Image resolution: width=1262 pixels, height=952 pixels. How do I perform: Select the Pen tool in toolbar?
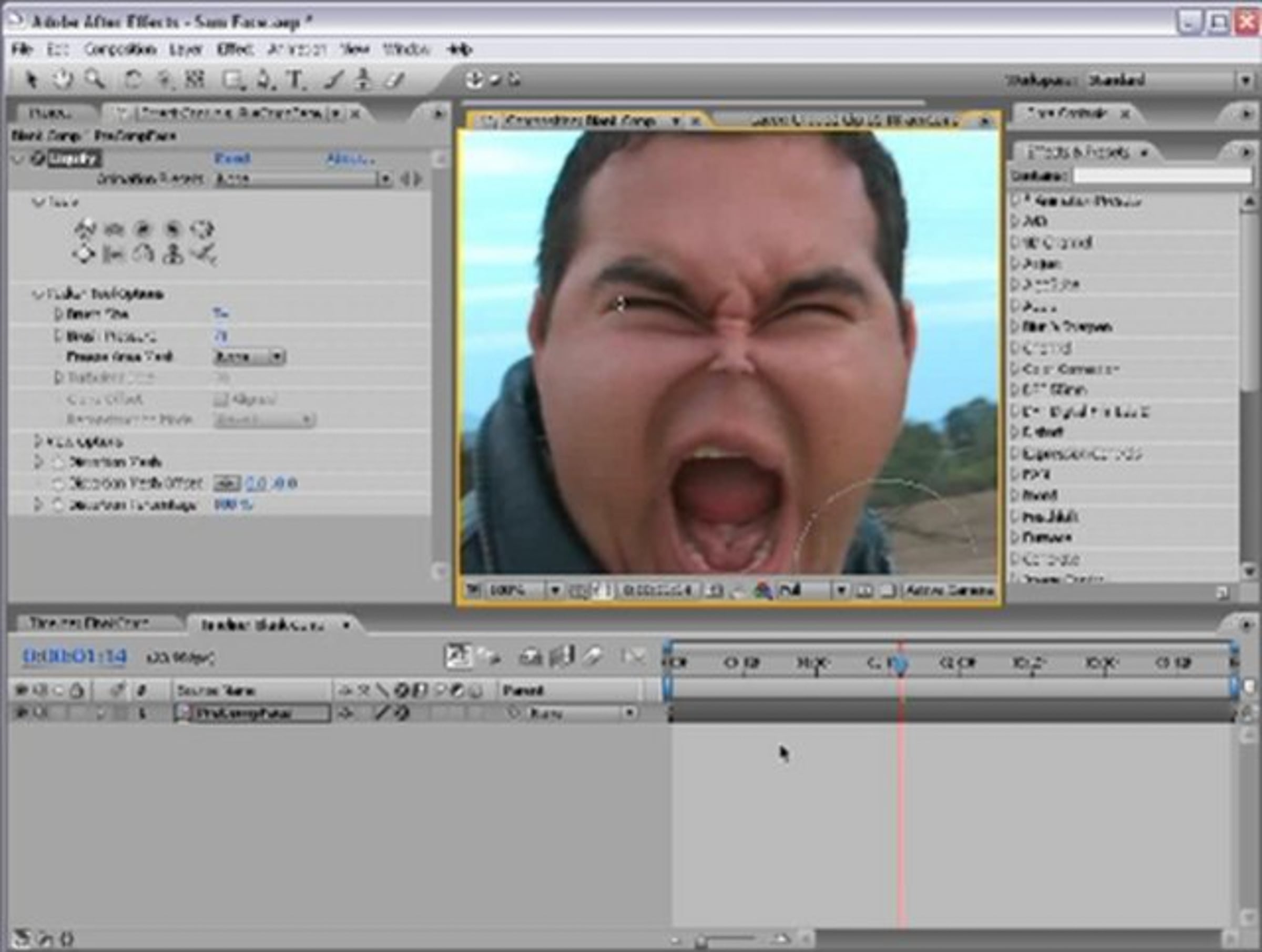coord(264,80)
